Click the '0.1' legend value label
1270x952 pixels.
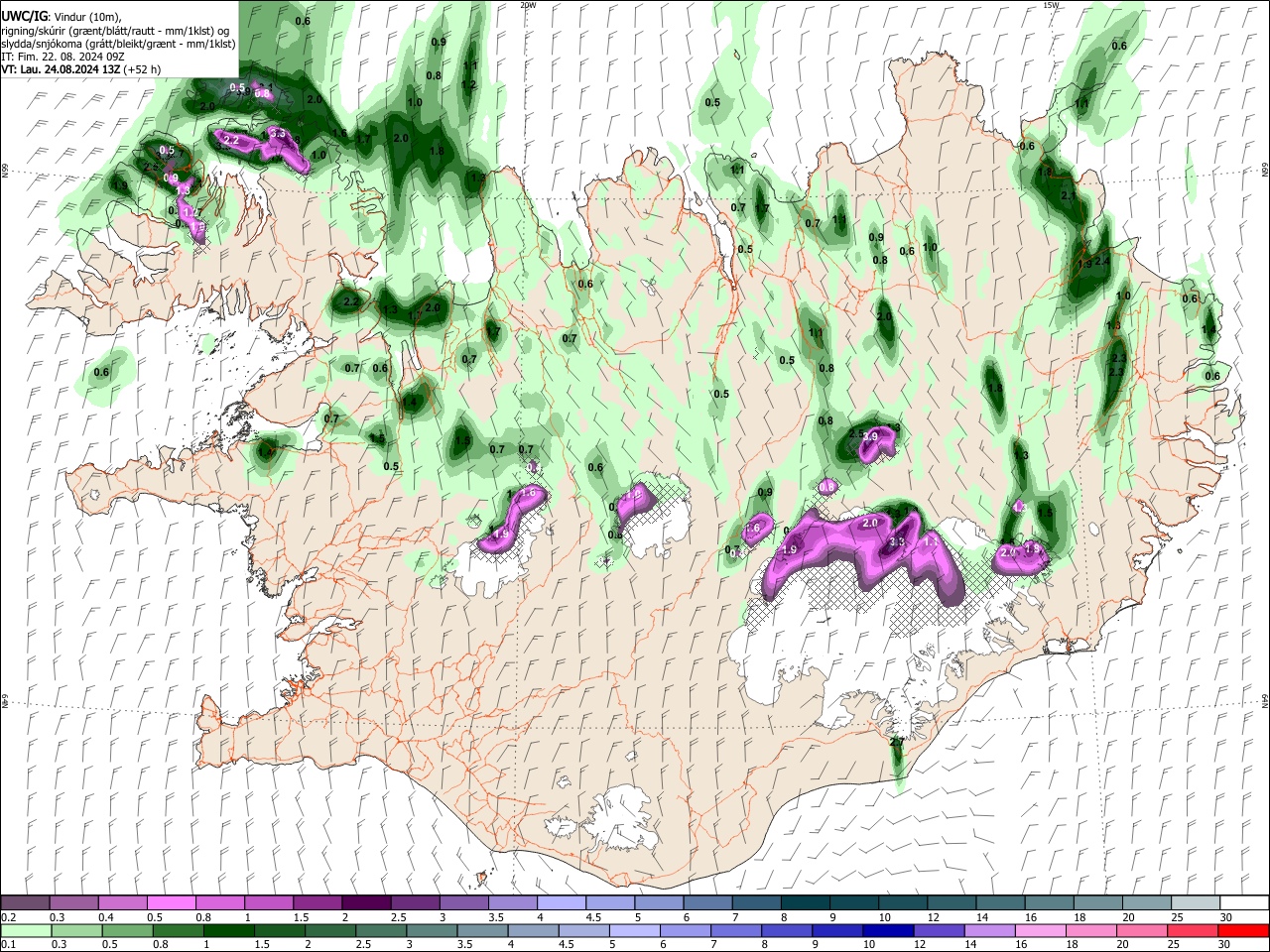click(8, 945)
